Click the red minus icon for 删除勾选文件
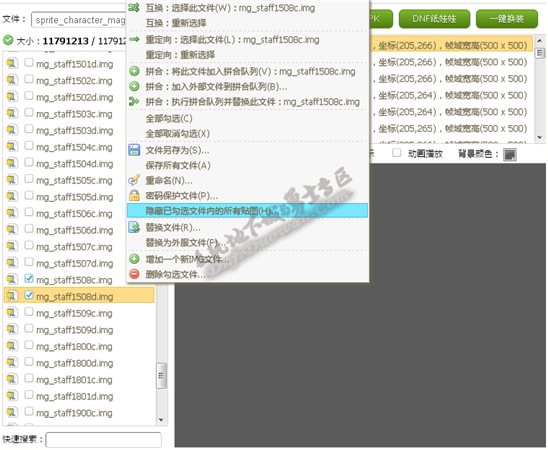Image resolution: width=548 pixels, height=450 pixels. point(134,274)
